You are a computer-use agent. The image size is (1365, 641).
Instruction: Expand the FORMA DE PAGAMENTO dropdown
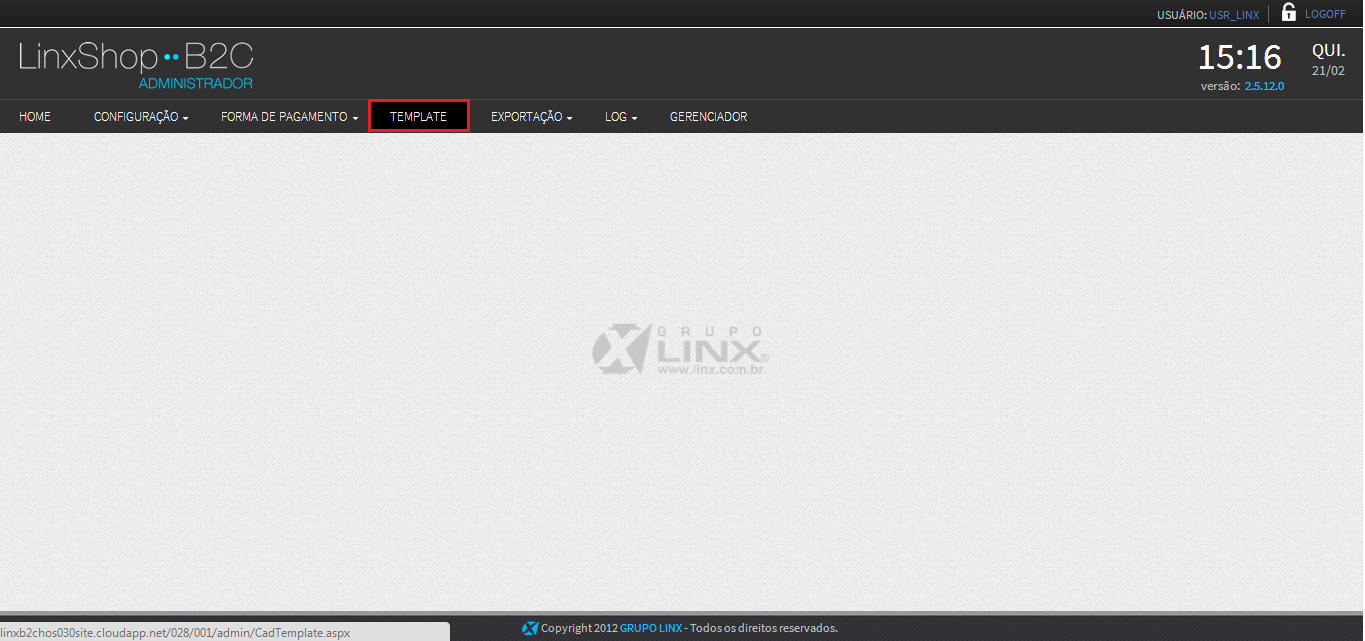point(289,117)
